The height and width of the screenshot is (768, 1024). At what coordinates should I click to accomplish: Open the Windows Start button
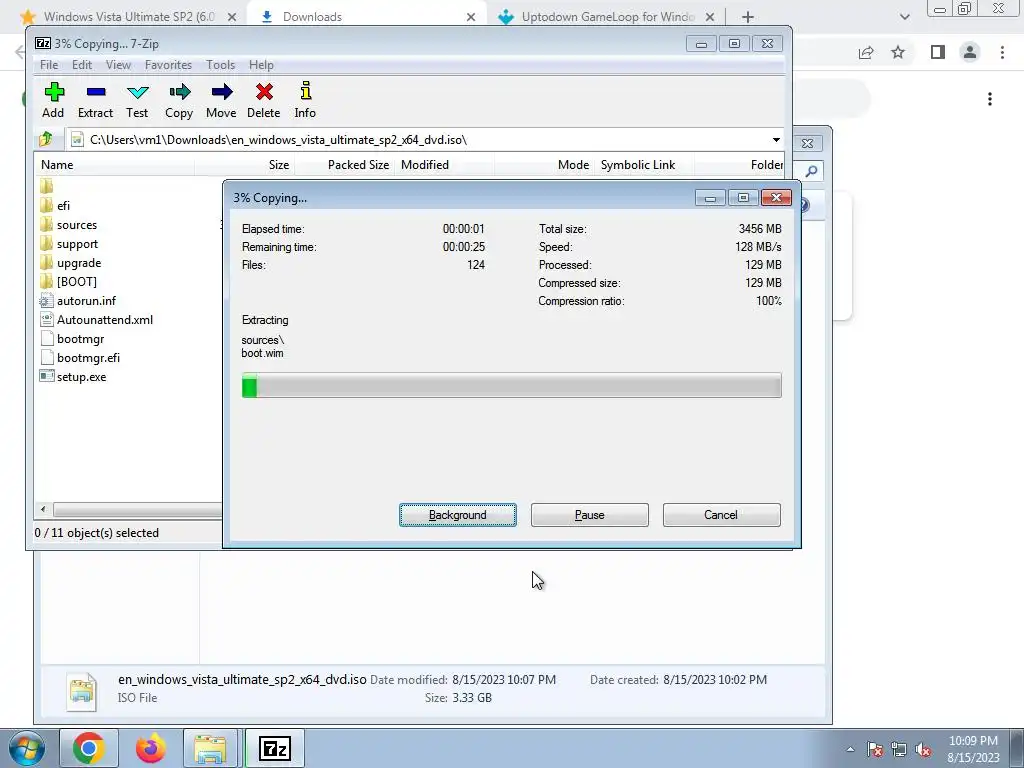pyautogui.click(x=26, y=748)
